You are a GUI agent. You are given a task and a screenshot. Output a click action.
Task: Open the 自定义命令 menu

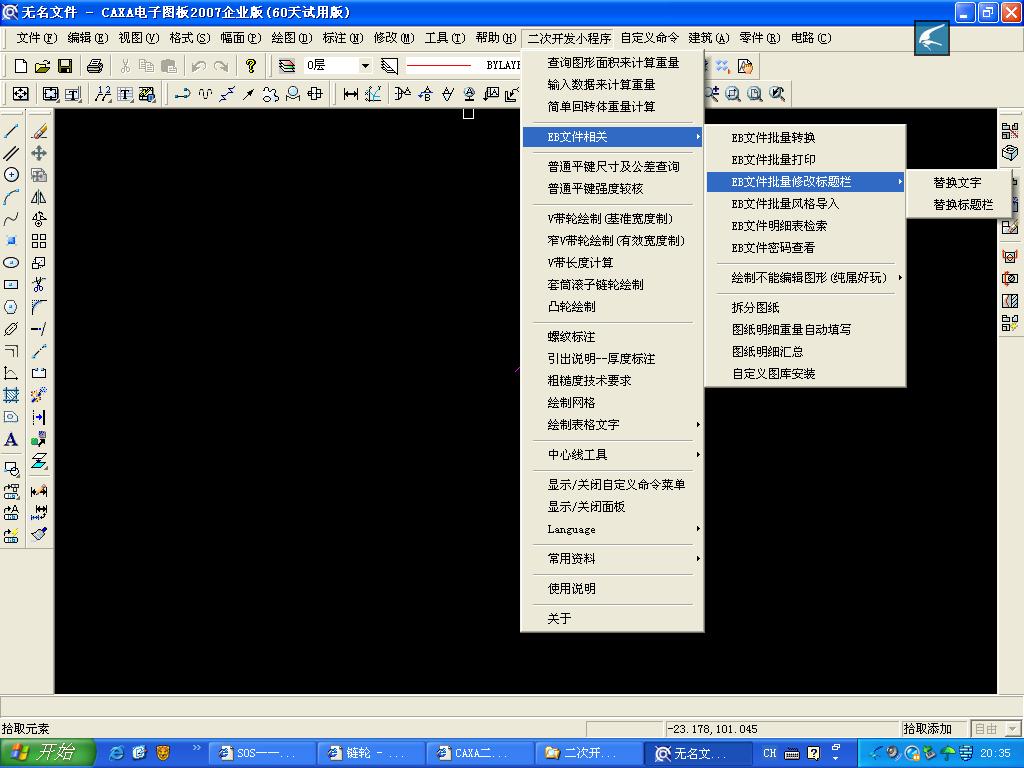[x=649, y=38]
